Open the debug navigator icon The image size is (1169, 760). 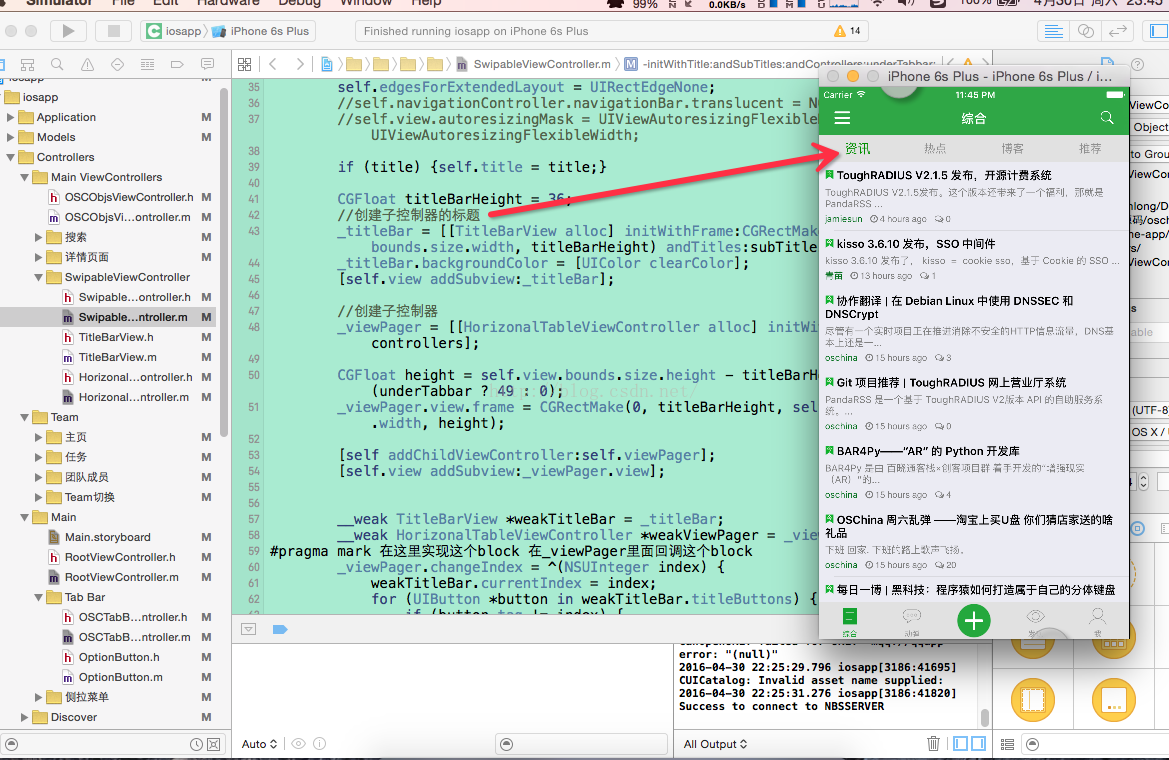(x=148, y=65)
